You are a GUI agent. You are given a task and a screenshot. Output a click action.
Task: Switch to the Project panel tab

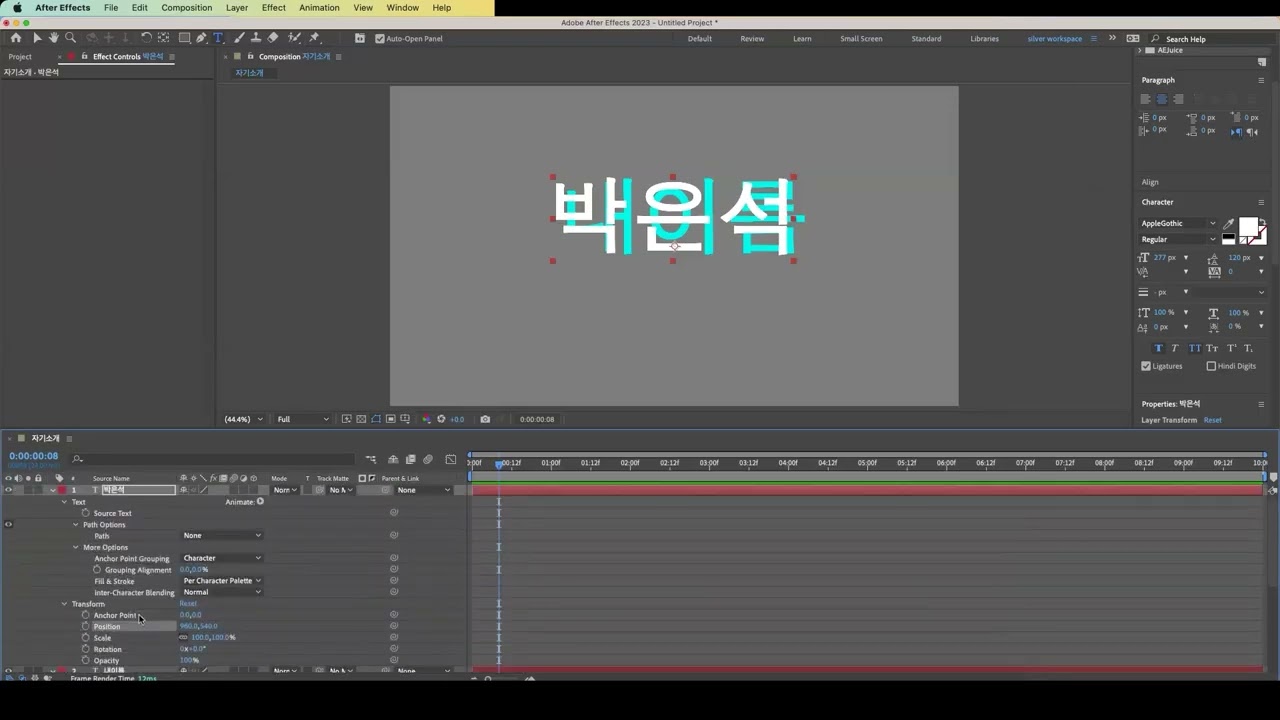[20, 57]
